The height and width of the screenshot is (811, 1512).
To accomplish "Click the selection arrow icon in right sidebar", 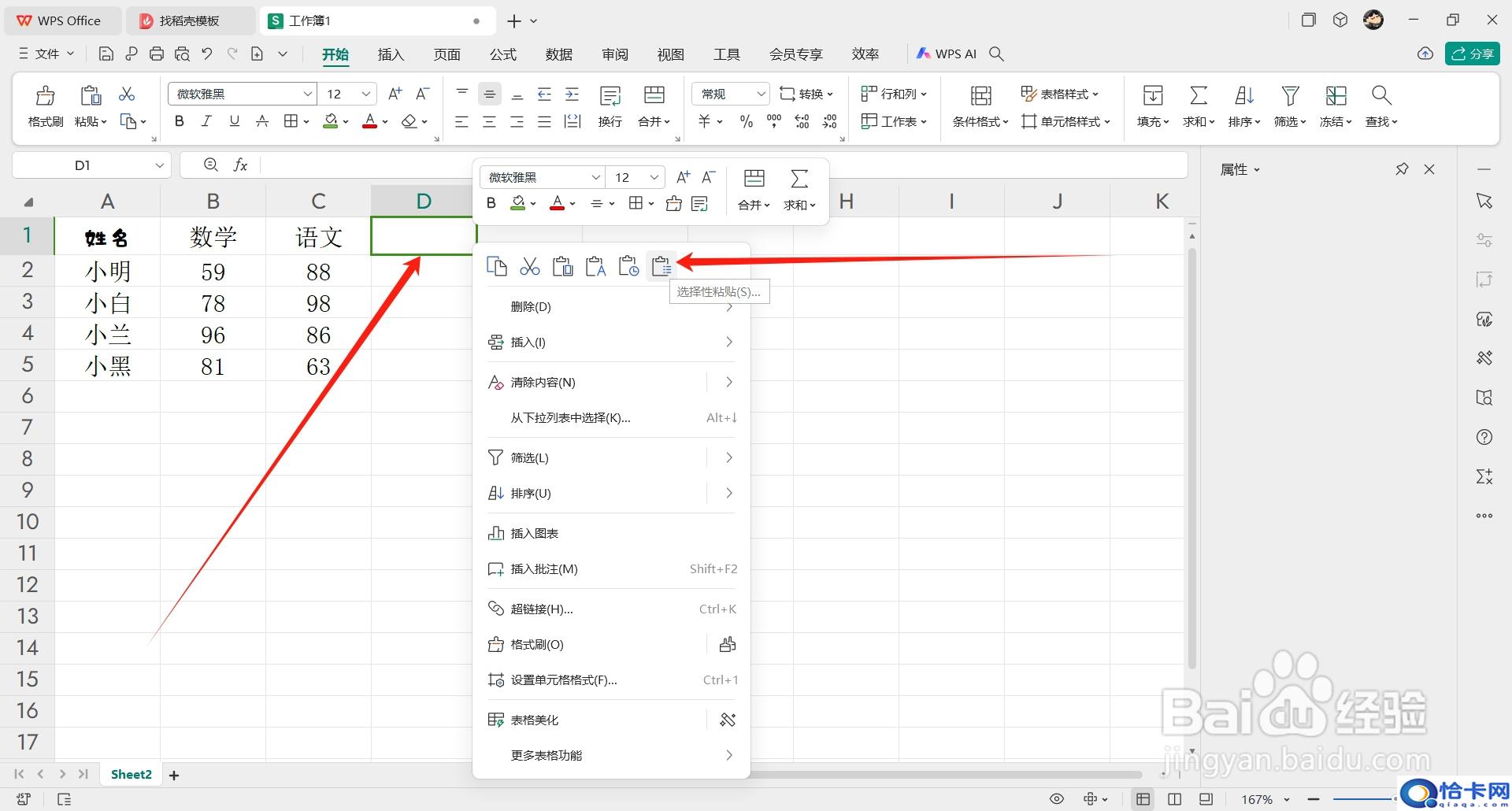I will [x=1484, y=201].
